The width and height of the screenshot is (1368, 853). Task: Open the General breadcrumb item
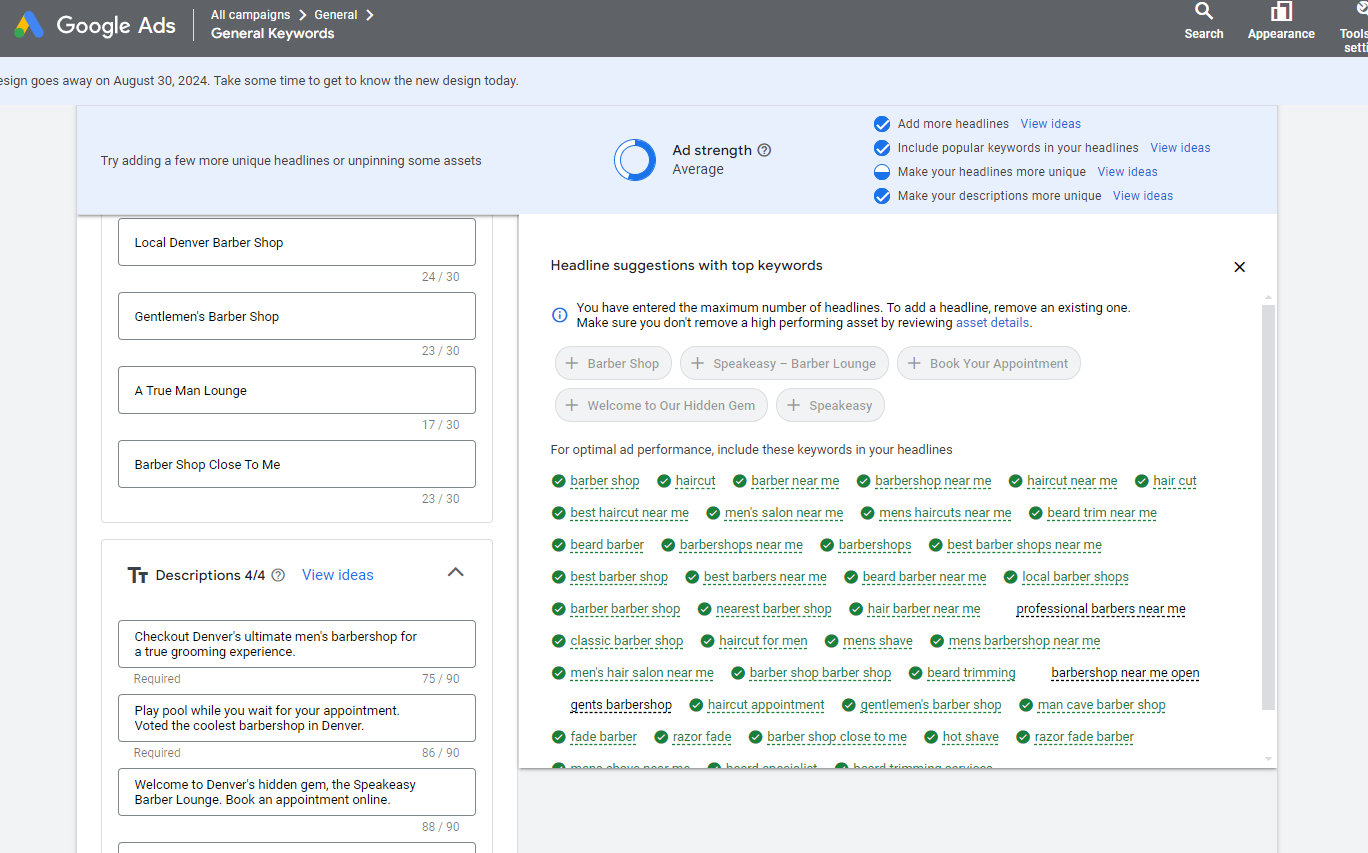point(335,15)
